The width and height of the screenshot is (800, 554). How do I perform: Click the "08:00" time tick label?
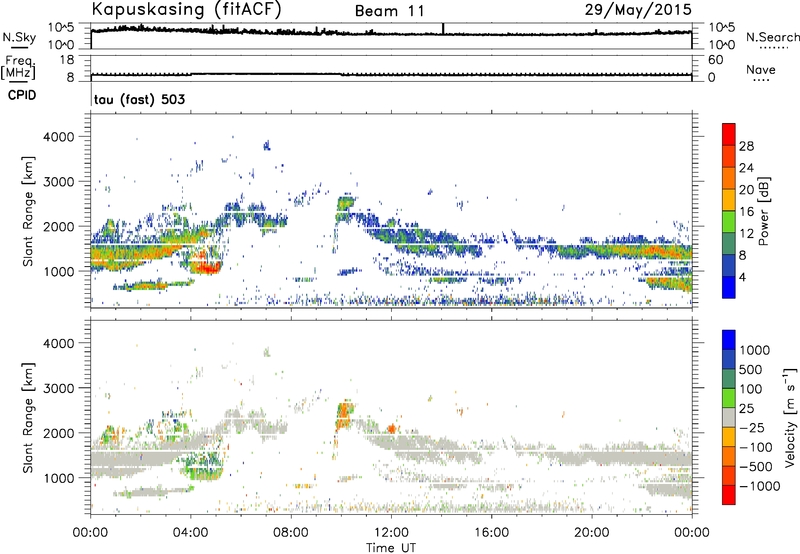tap(290, 533)
